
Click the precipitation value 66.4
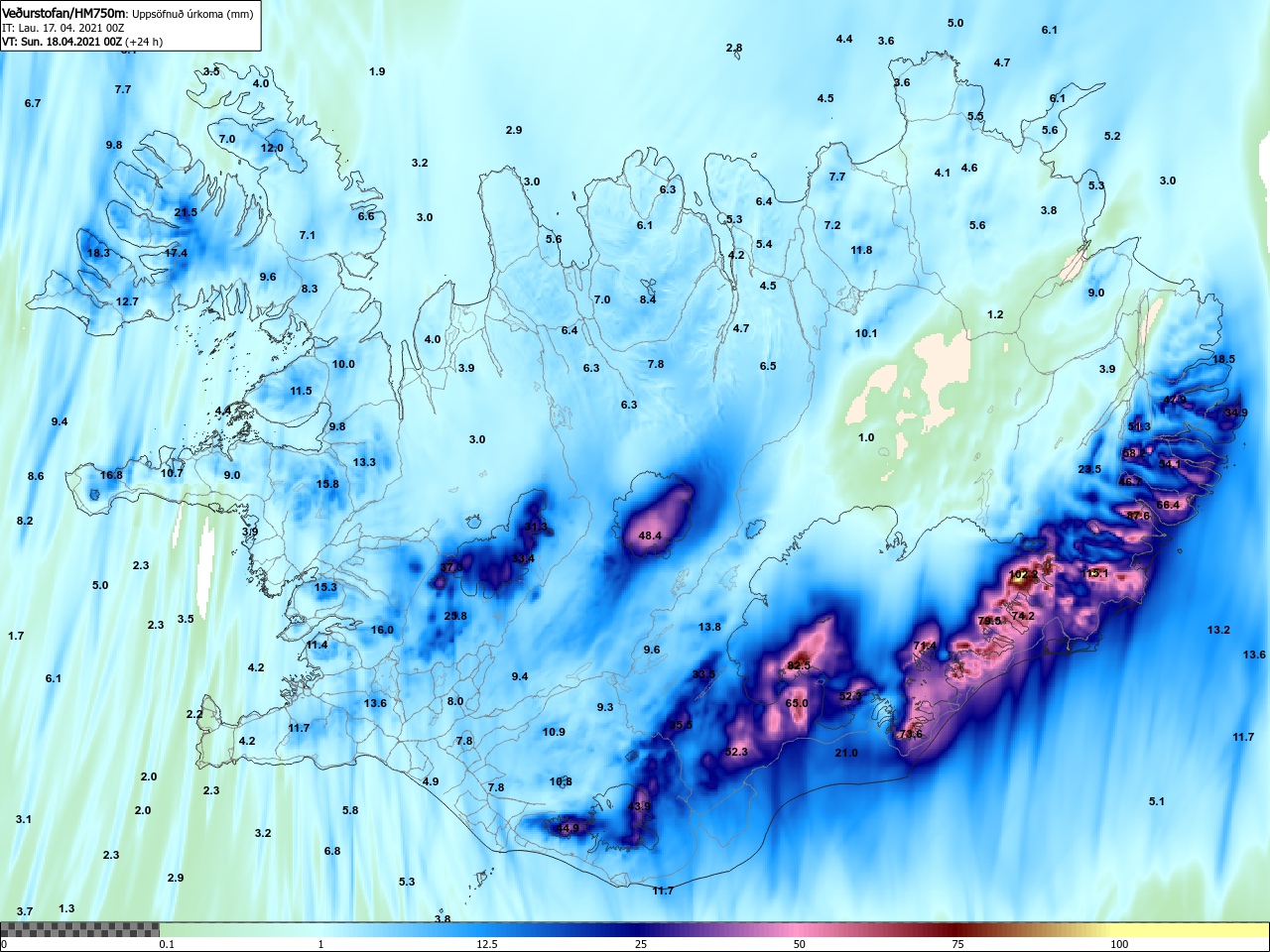[1168, 505]
